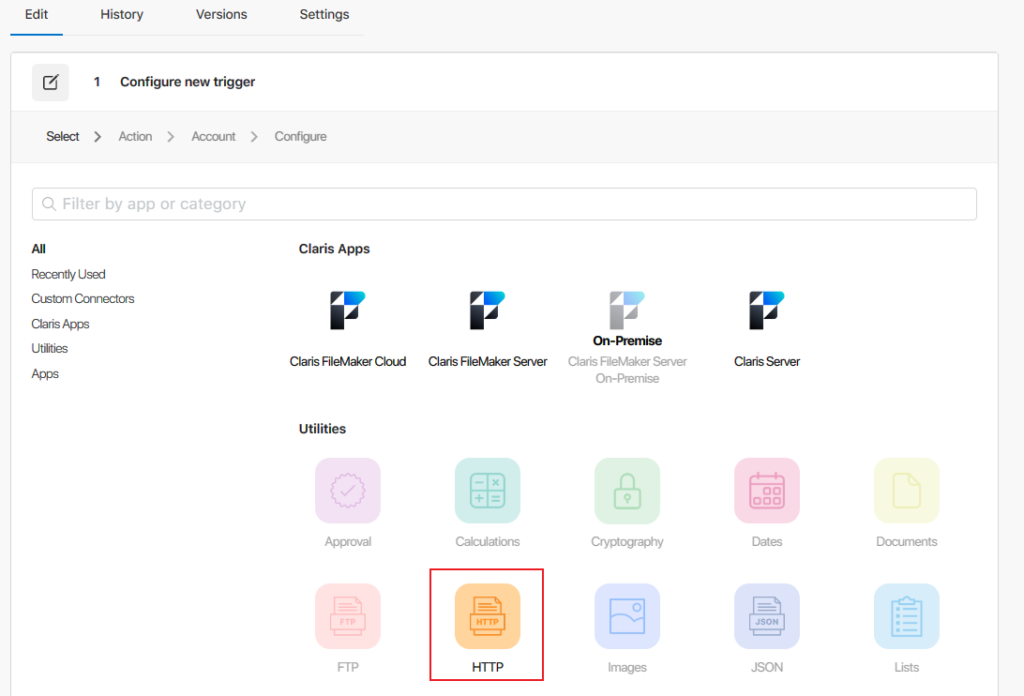Click the Approval utility icon
This screenshot has width=1024, height=696.
tap(348, 491)
